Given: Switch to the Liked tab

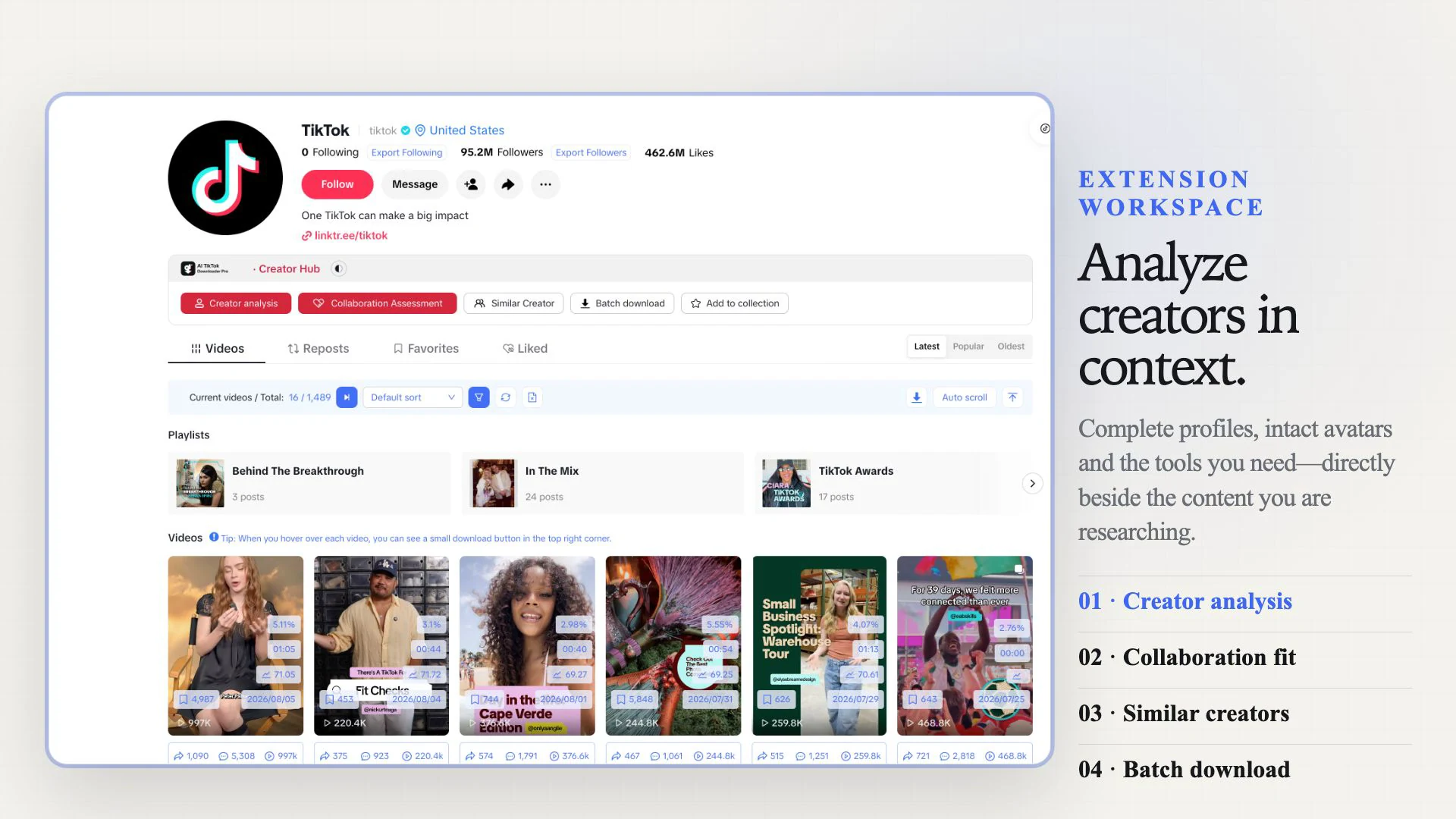Looking at the screenshot, I should [525, 349].
